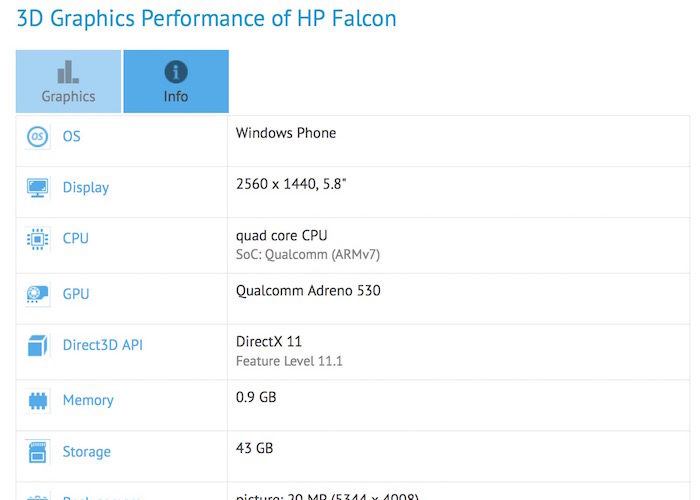The width and height of the screenshot is (700, 500).
Task: Click the GPU graphics card icon
Action: click(x=38, y=294)
